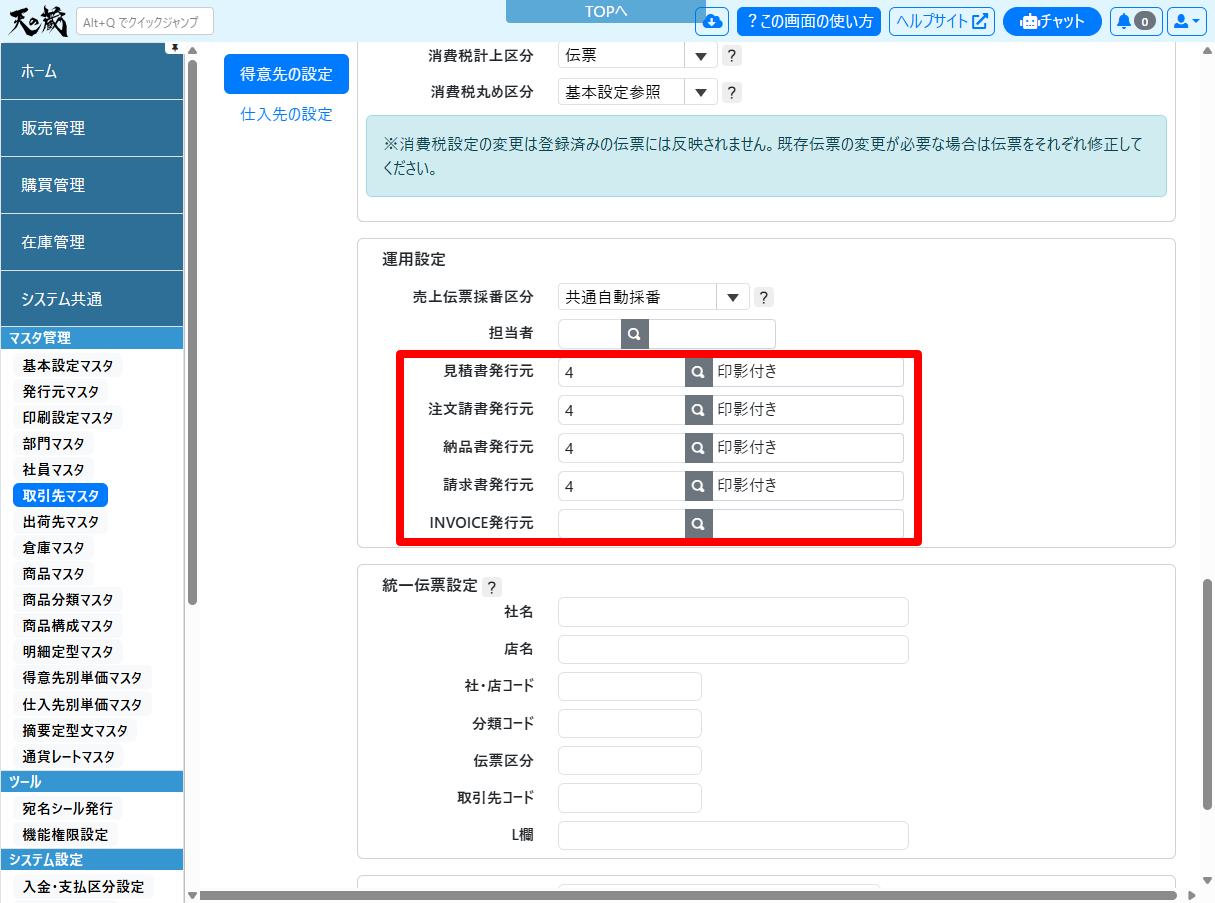
Task: Open the 売上伝票採番区分 dropdown
Action: 733,297
